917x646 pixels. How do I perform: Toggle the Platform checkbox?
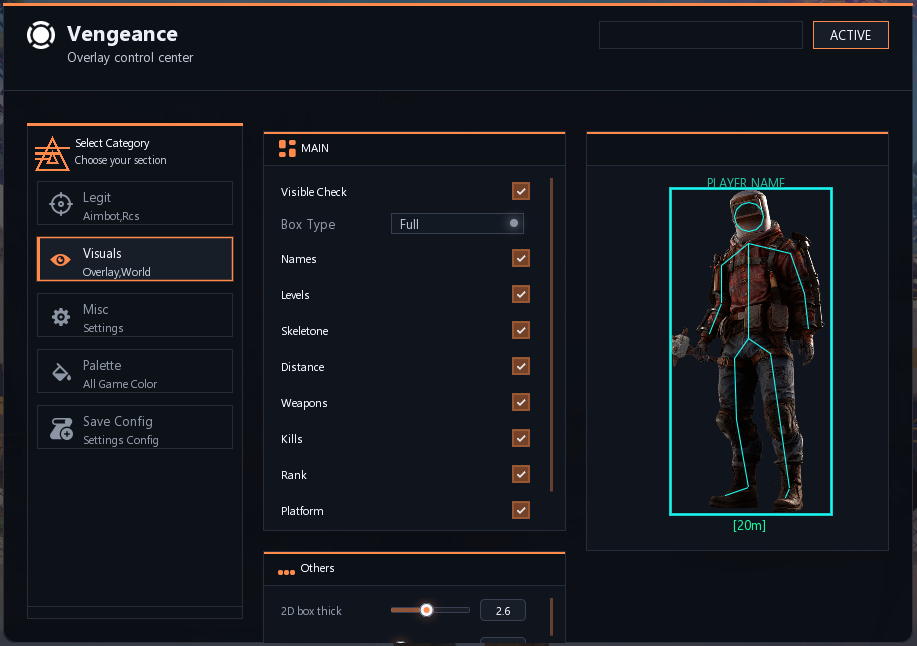(x=521, y=510)
